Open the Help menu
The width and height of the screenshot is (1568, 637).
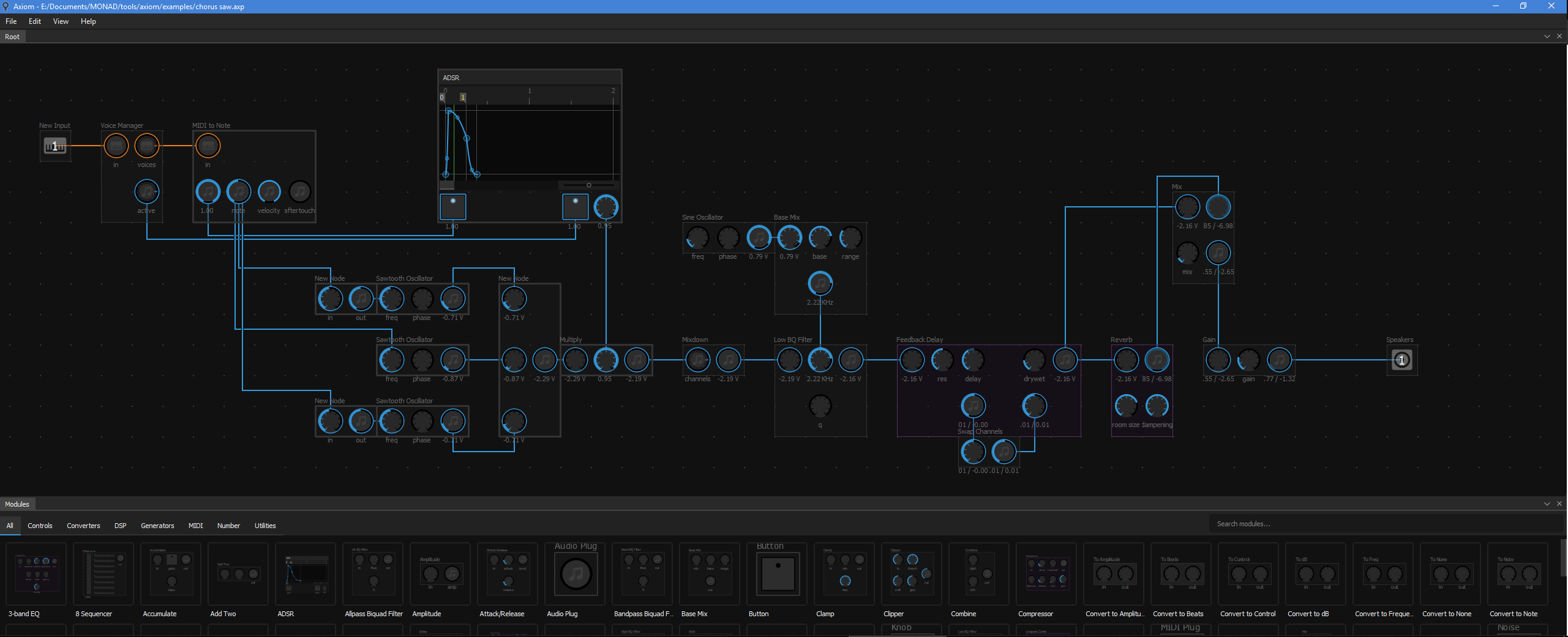[88, 21]
